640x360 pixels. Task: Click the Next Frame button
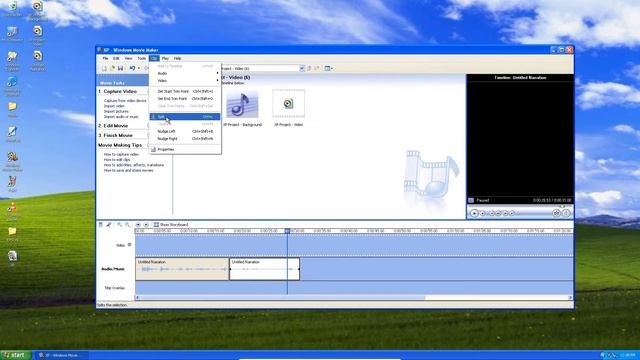[505, 213]
